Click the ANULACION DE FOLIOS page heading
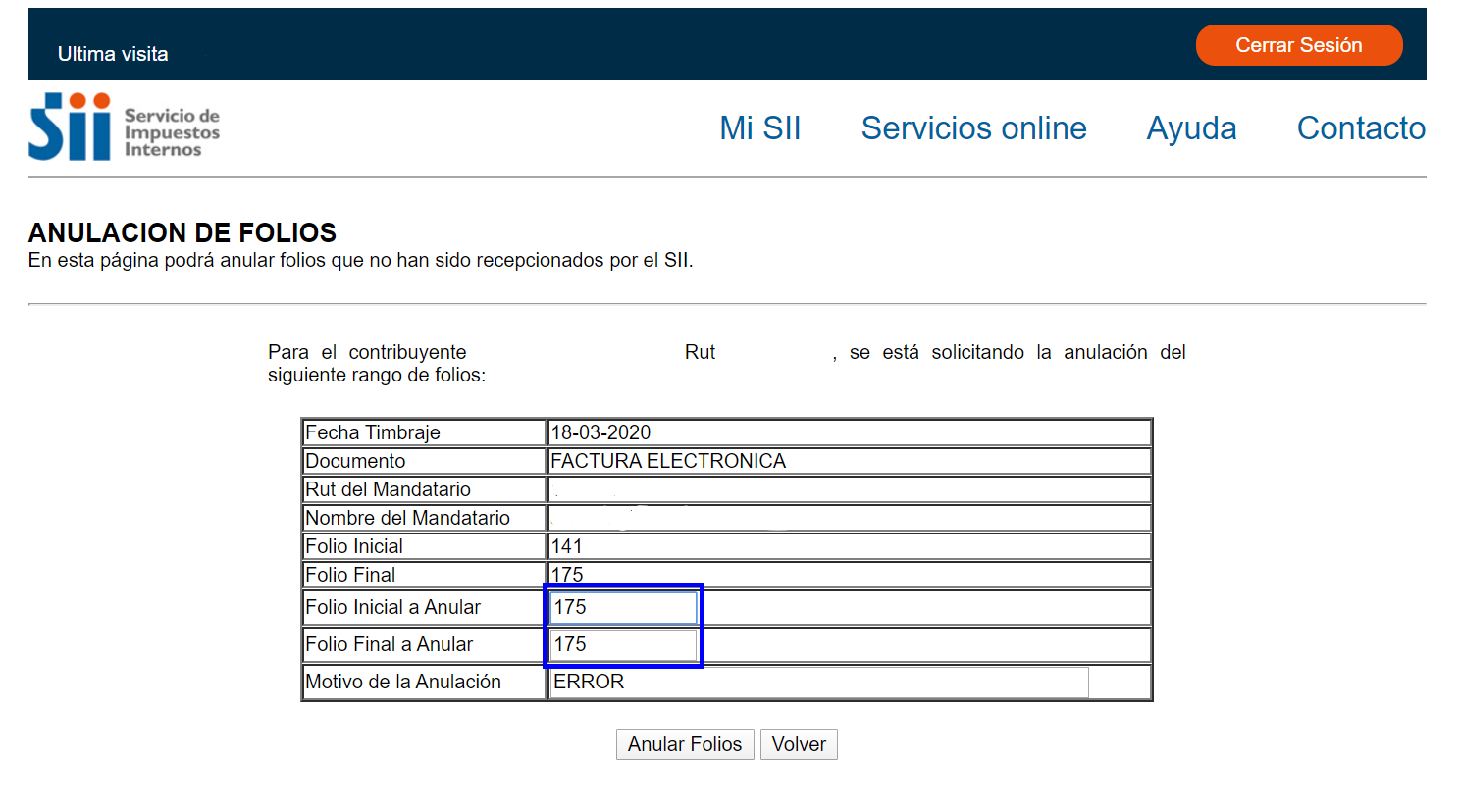Screen dimensions: 1460x812 [182, 232]
